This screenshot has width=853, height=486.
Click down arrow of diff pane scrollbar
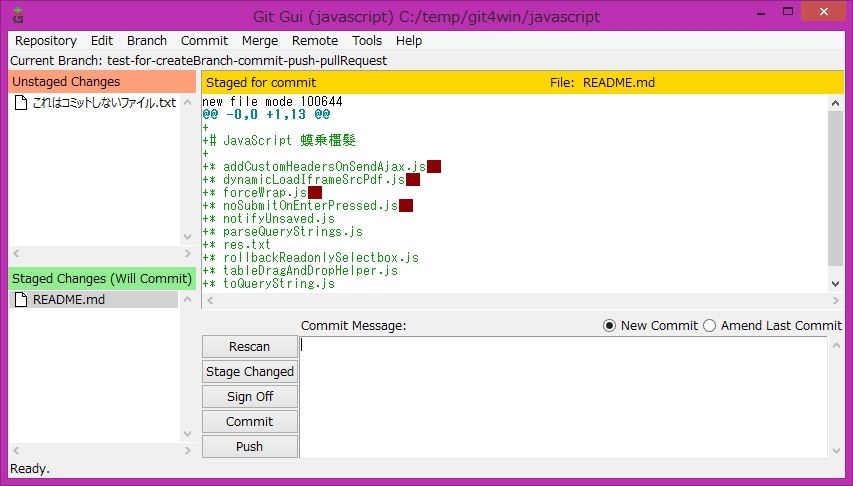click(x=836, y=284)
